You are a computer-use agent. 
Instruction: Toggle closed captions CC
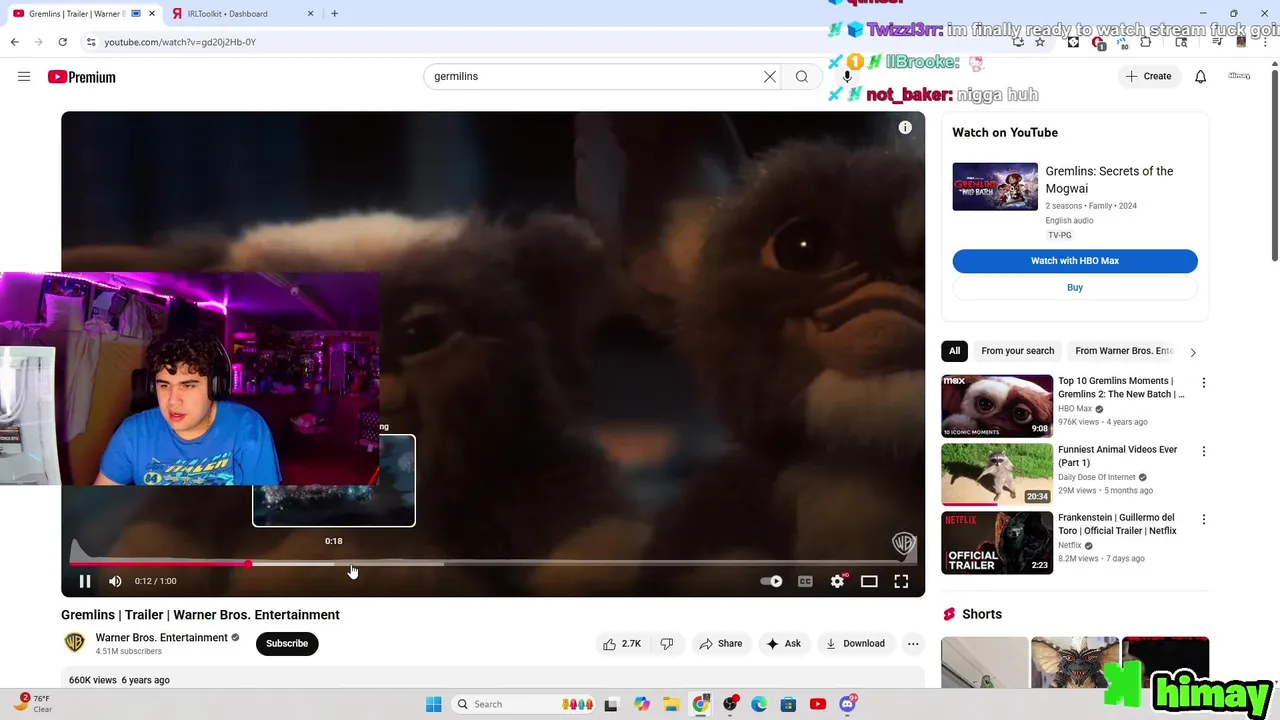[805, 581]
